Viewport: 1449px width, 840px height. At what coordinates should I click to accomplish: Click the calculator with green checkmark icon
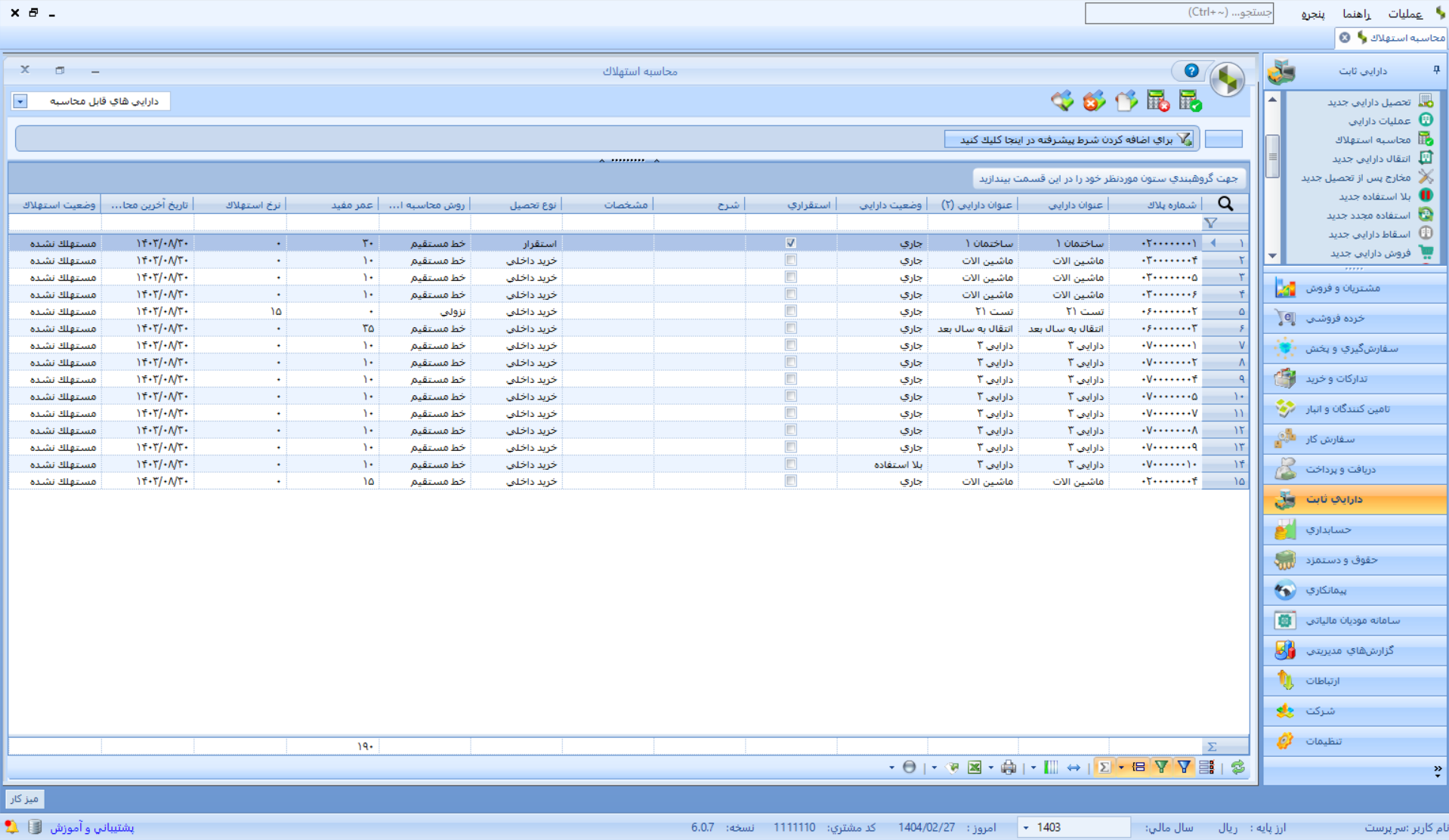1190,100
